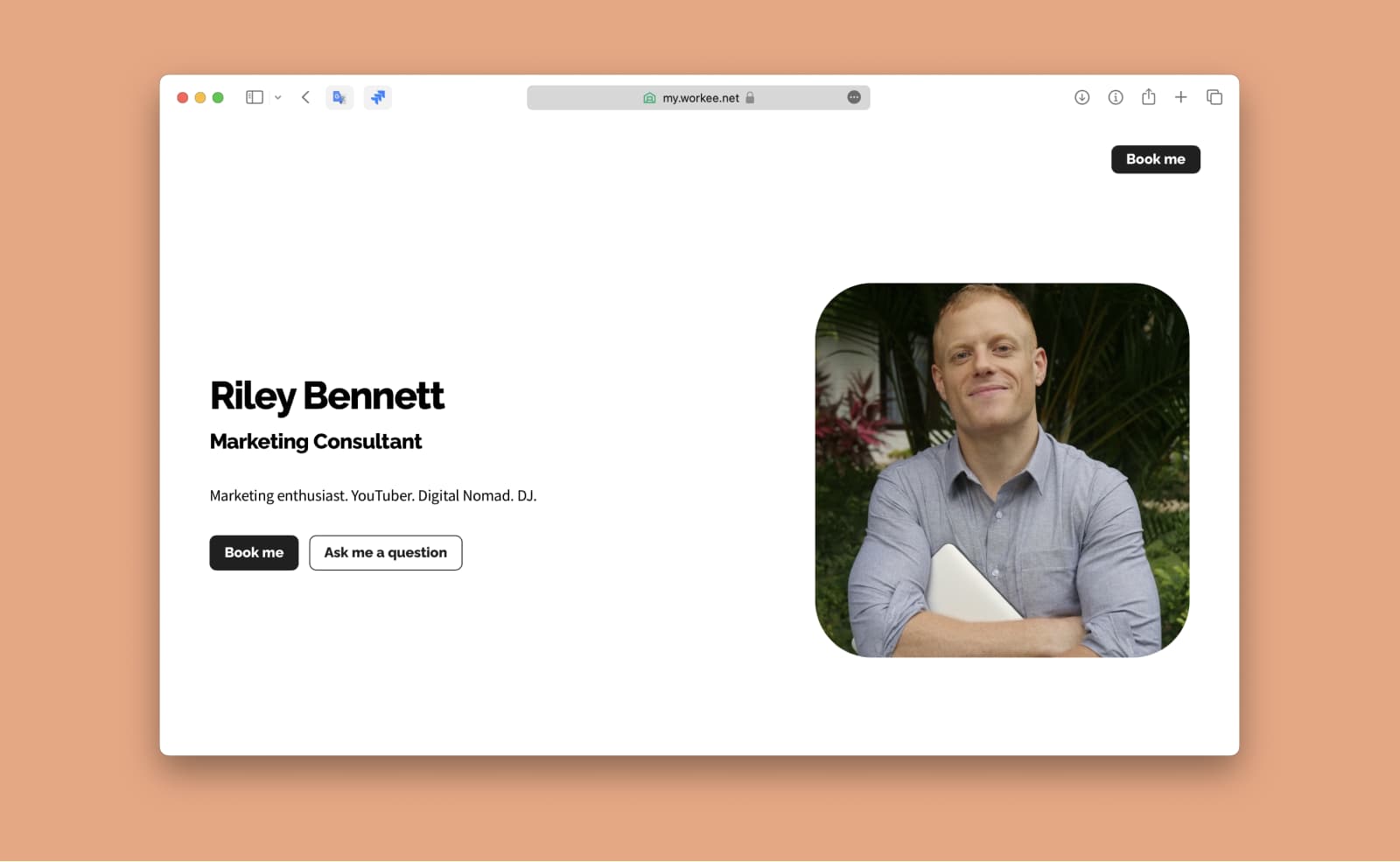Click the padlock beside my.workee.net
Screen dimensions: 1400x862
[750, 98]
